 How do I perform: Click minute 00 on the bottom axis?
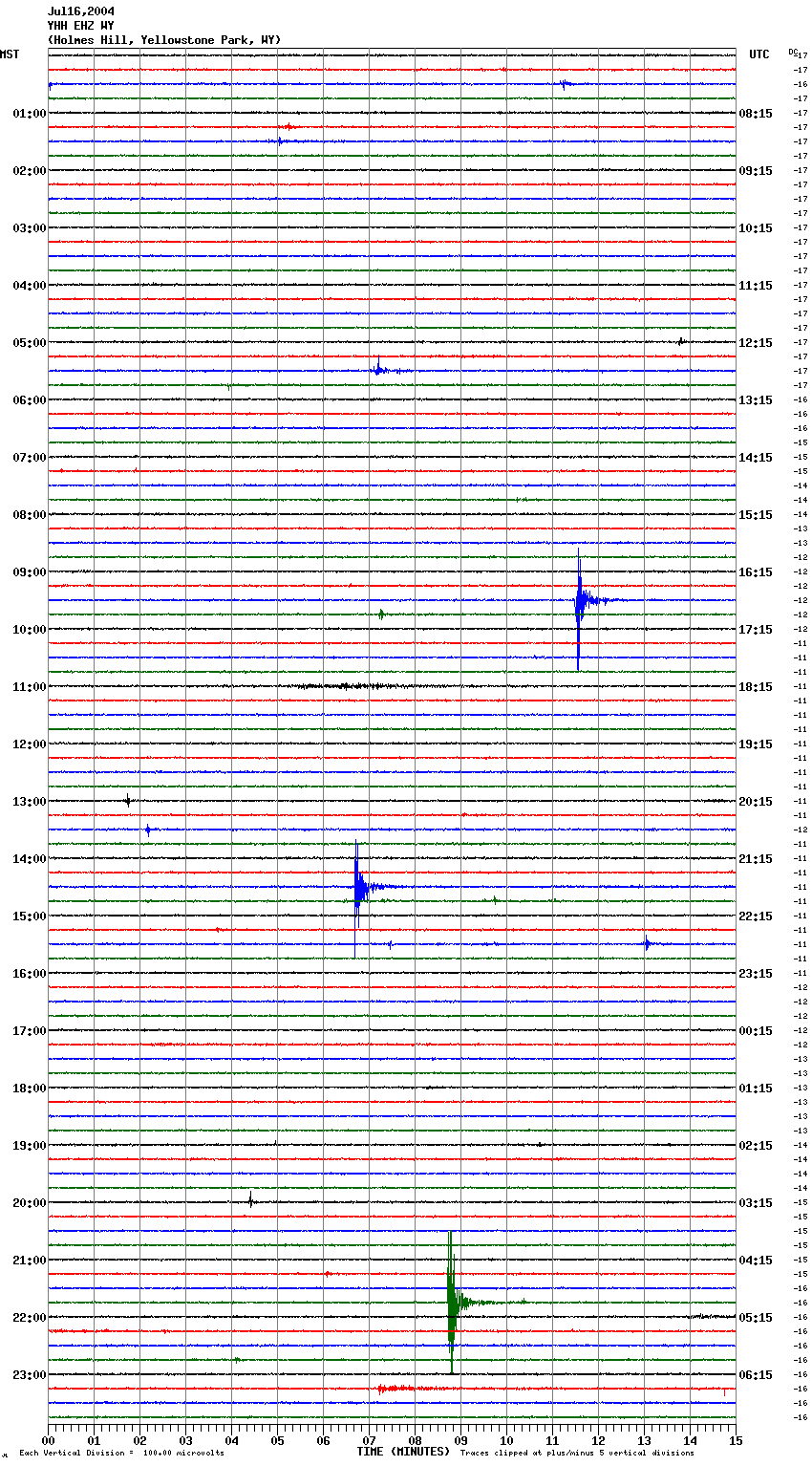49,1441
